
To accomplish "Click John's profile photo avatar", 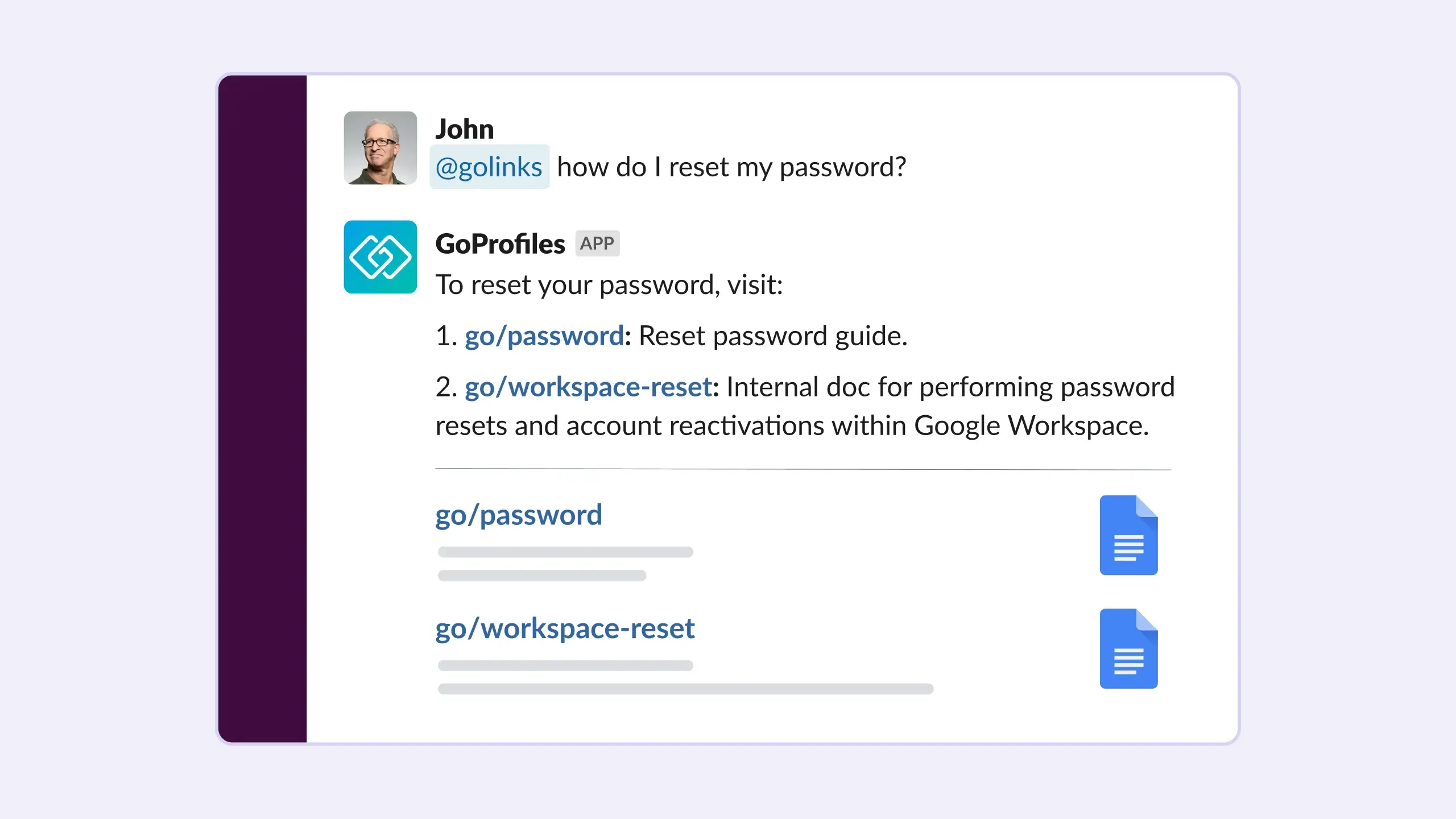I will 380,148.
